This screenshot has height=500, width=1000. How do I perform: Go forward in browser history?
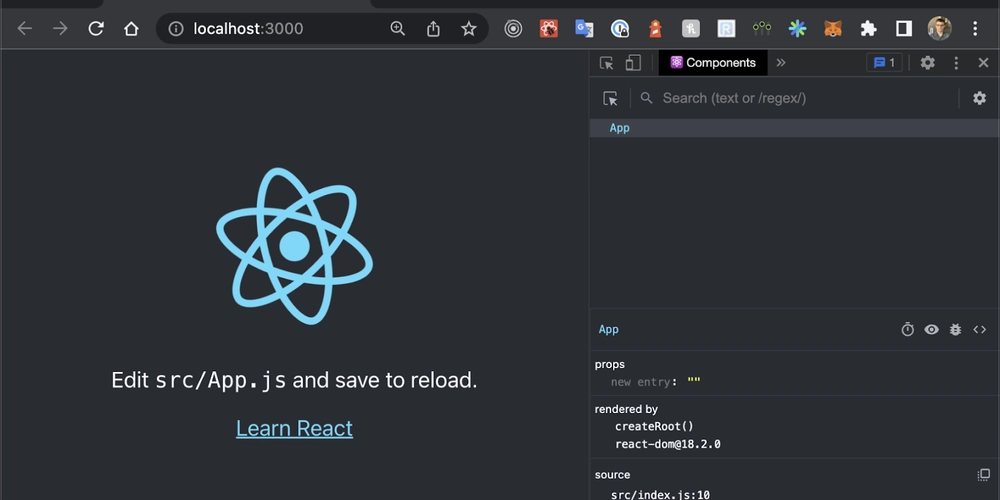(x=60, y=29)
